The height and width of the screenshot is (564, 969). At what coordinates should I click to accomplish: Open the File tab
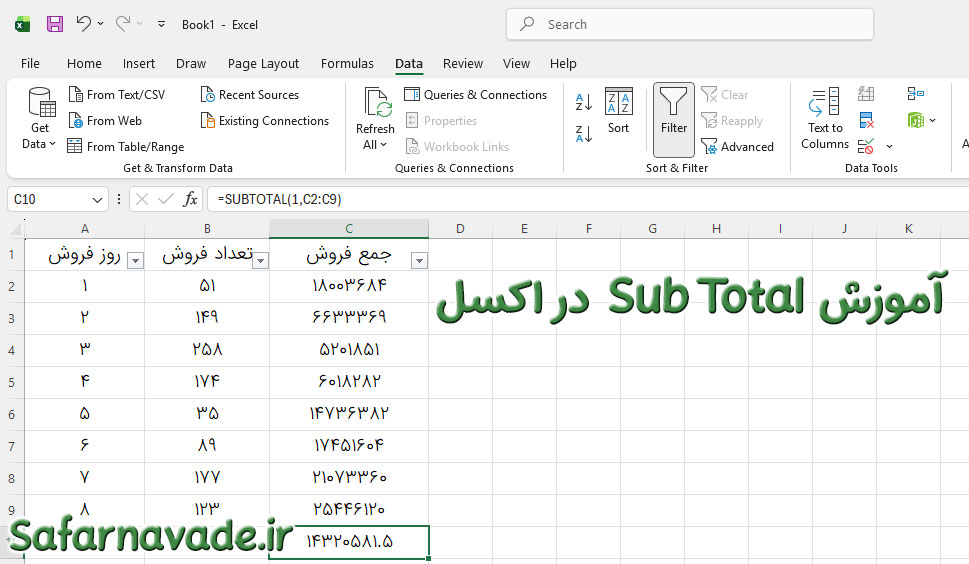pos(30,64)
